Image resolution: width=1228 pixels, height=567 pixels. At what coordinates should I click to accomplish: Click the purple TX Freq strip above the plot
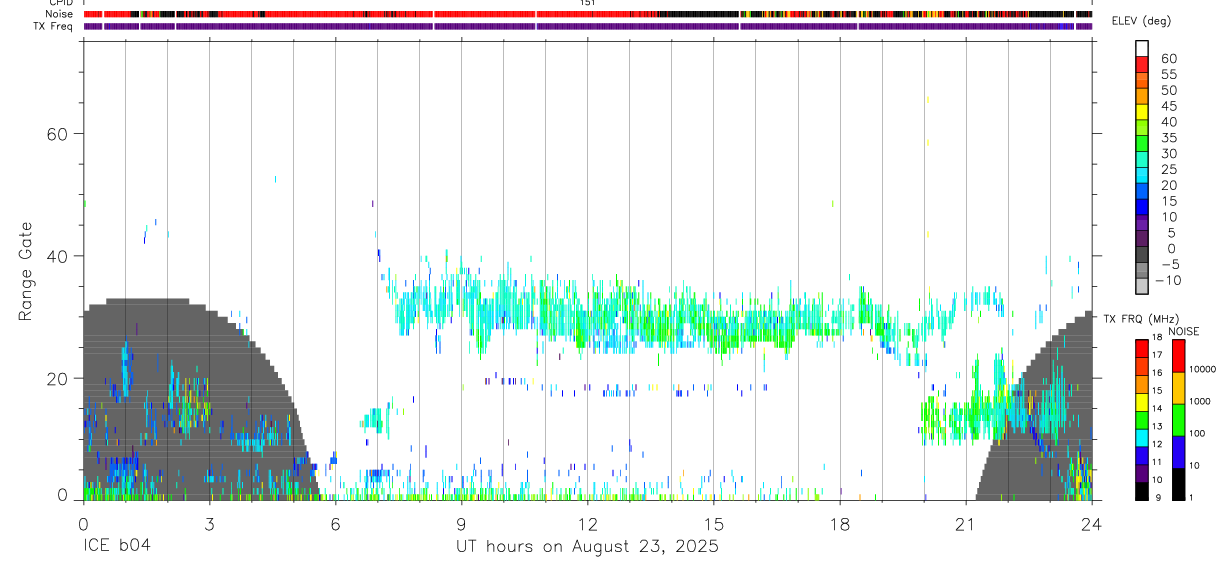coord(587,26)
